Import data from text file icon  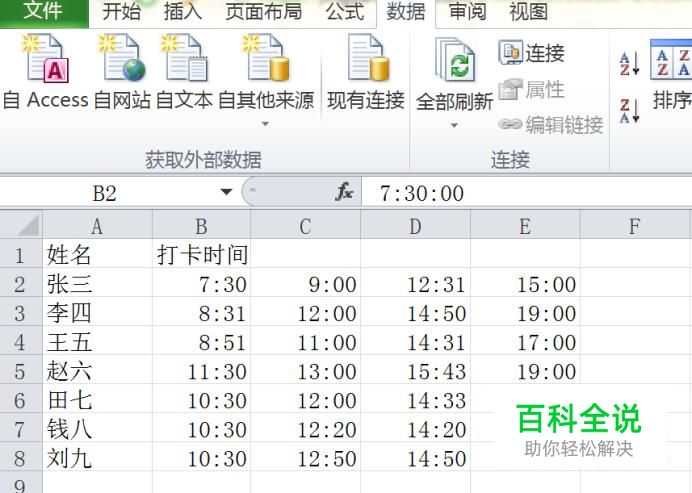pyautogui.click(x=184, y=58)
